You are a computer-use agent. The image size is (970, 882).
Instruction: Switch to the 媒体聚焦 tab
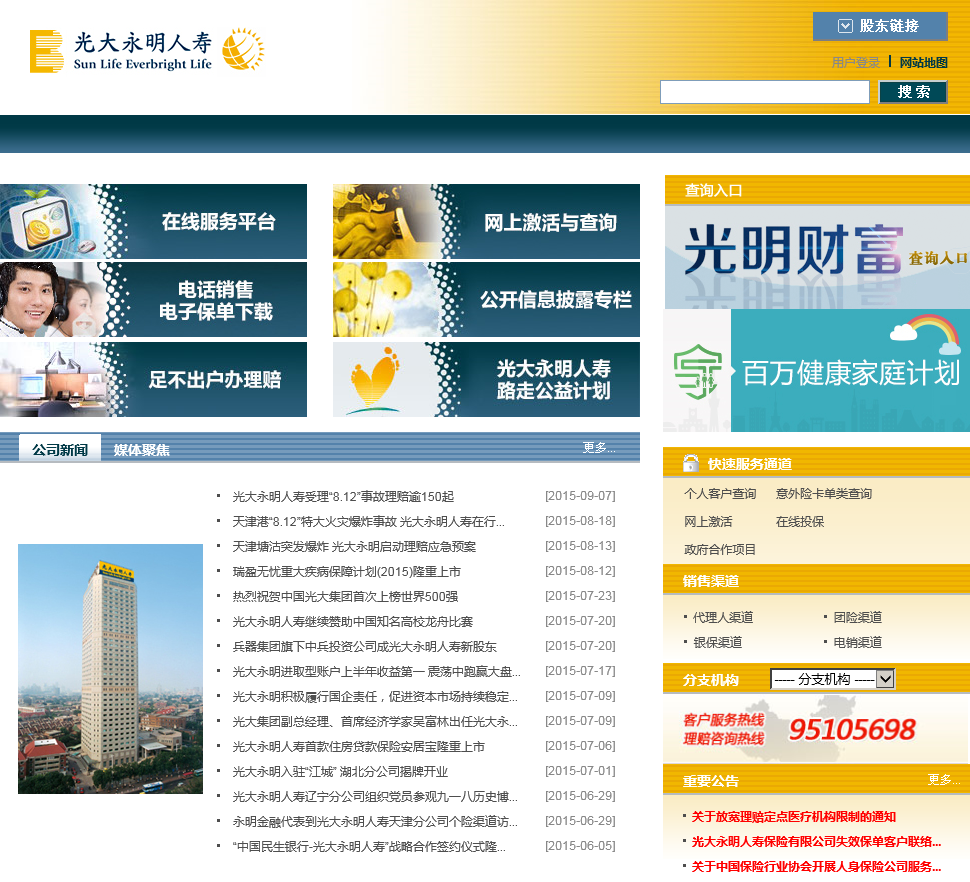tap(142, 450)
